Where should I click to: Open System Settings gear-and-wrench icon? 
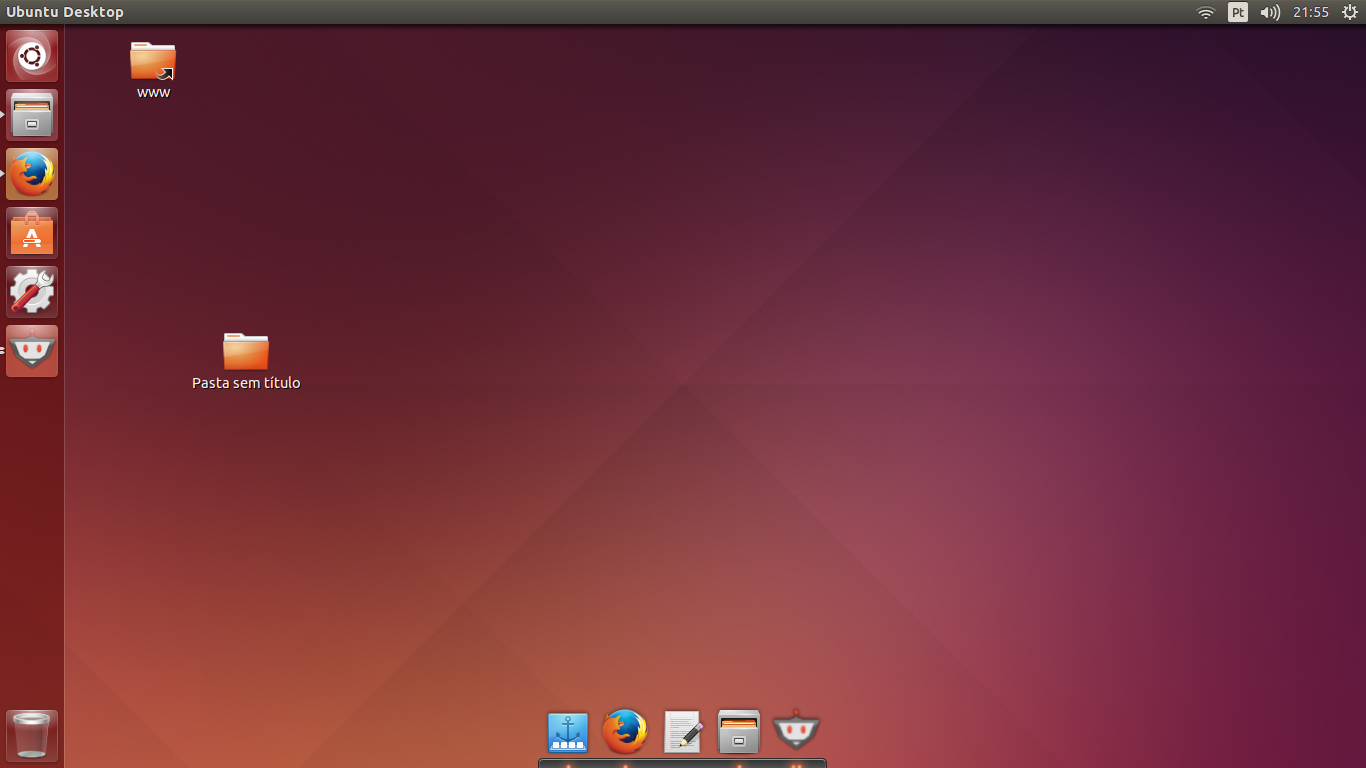pos(32,292)
